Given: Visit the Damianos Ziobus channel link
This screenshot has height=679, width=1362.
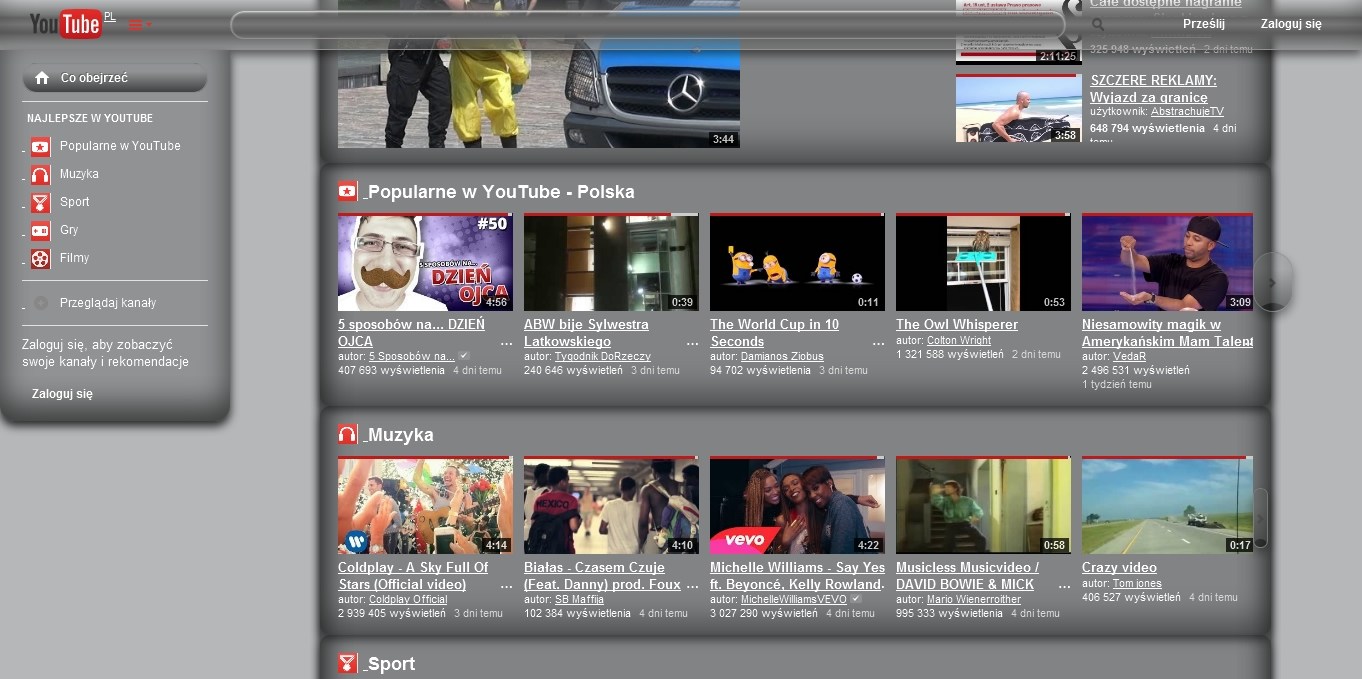Looking at the screenshot, I should click(782, 357).
